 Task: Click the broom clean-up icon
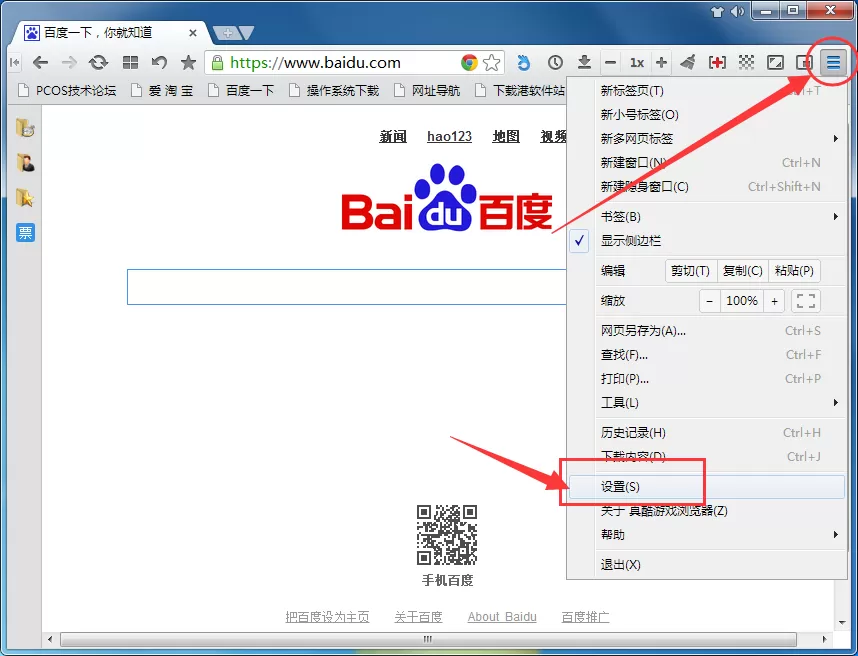pos(688,63)
